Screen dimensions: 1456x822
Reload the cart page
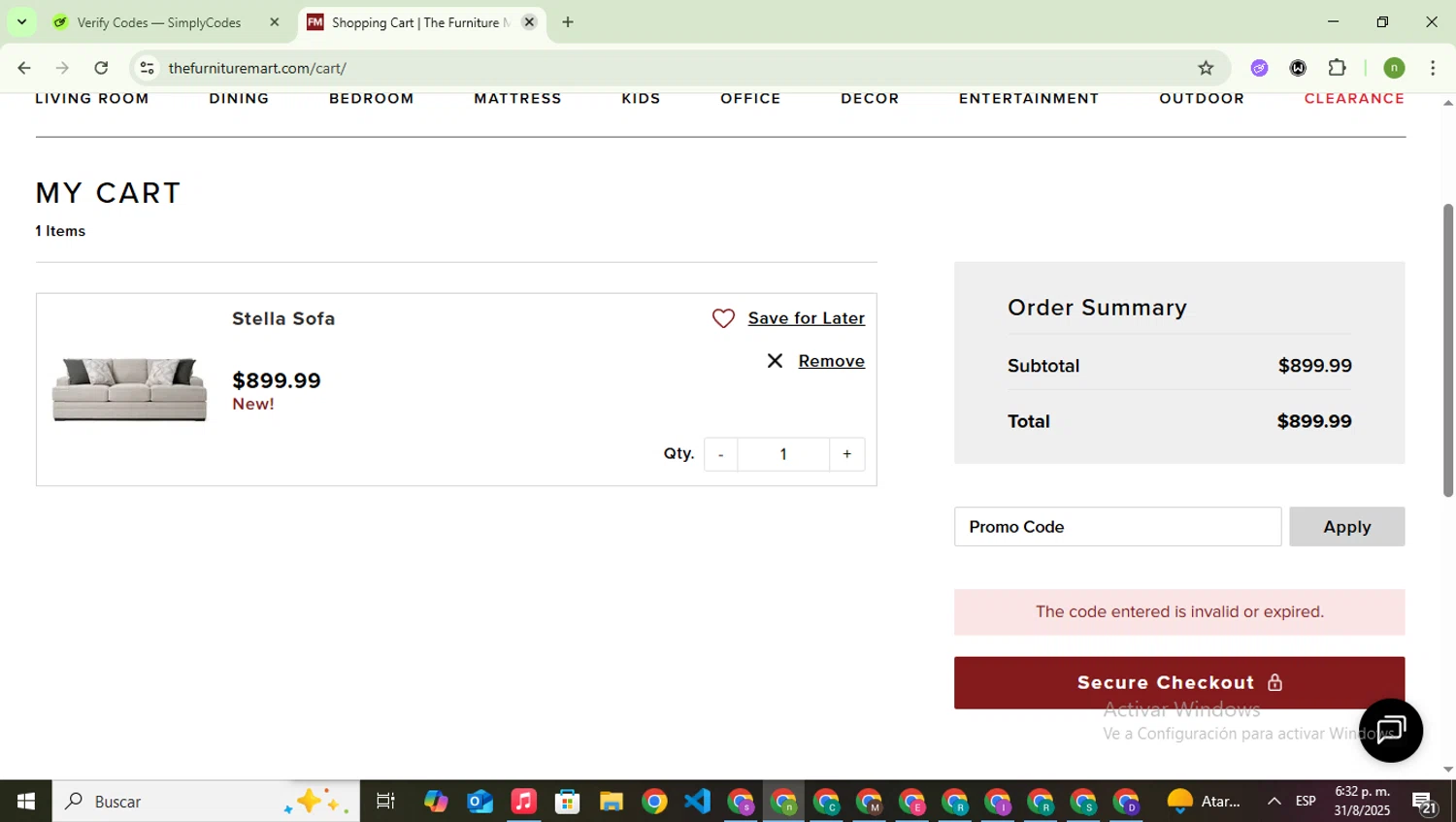pyautogui.click(x=101, y=68)
